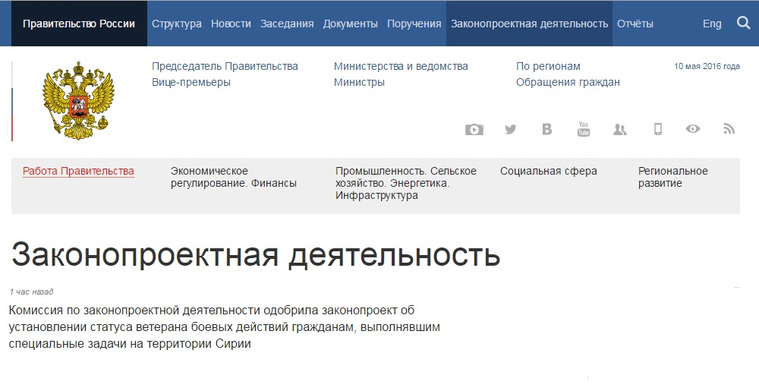Open the По регионам link
The width and height of the screenshot is (759, 391).
coord(548,66)
